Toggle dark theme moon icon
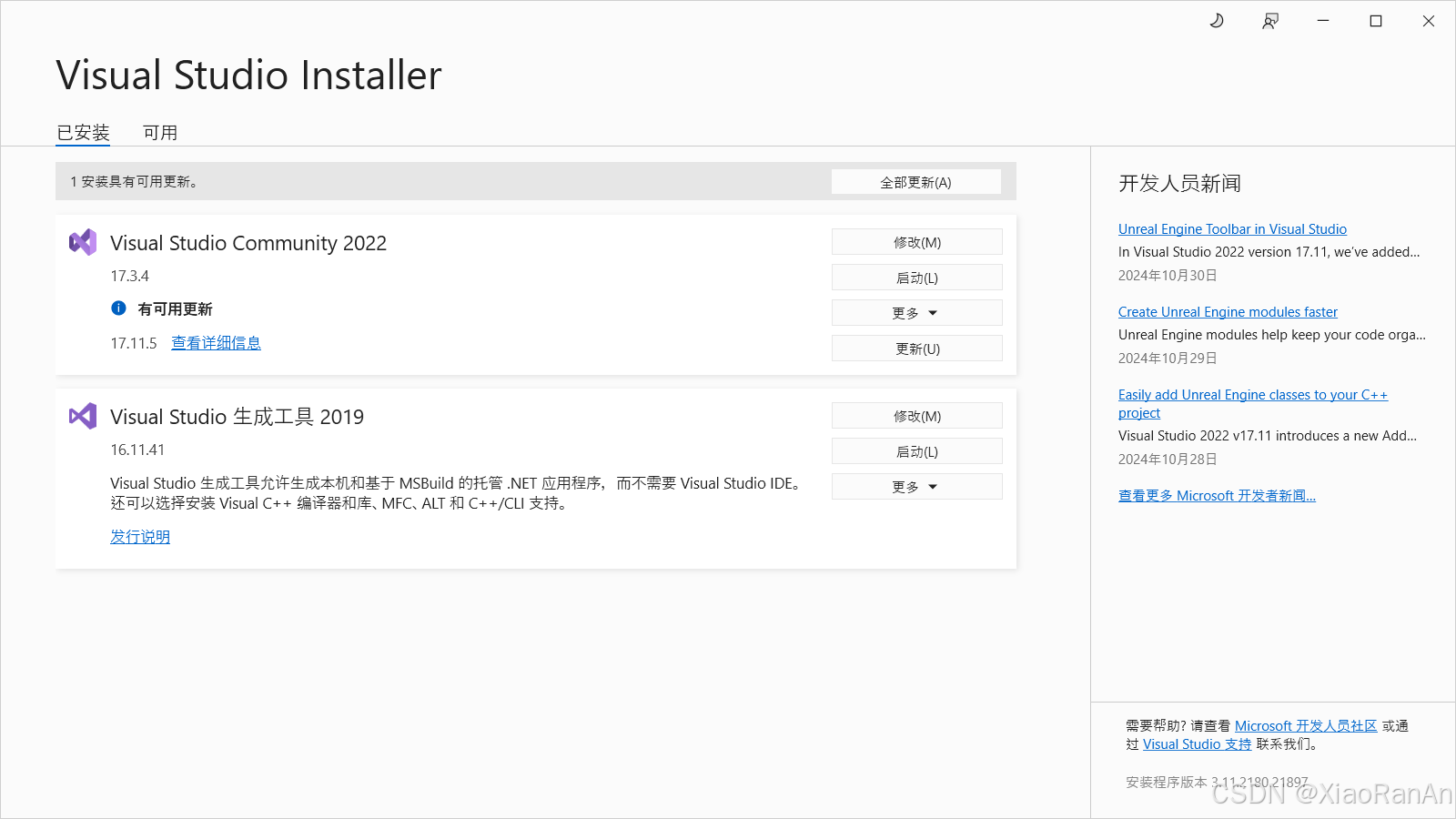The height and width of the screenshot is (819, 1456). pyautogui.click(x=1217, y=21)
